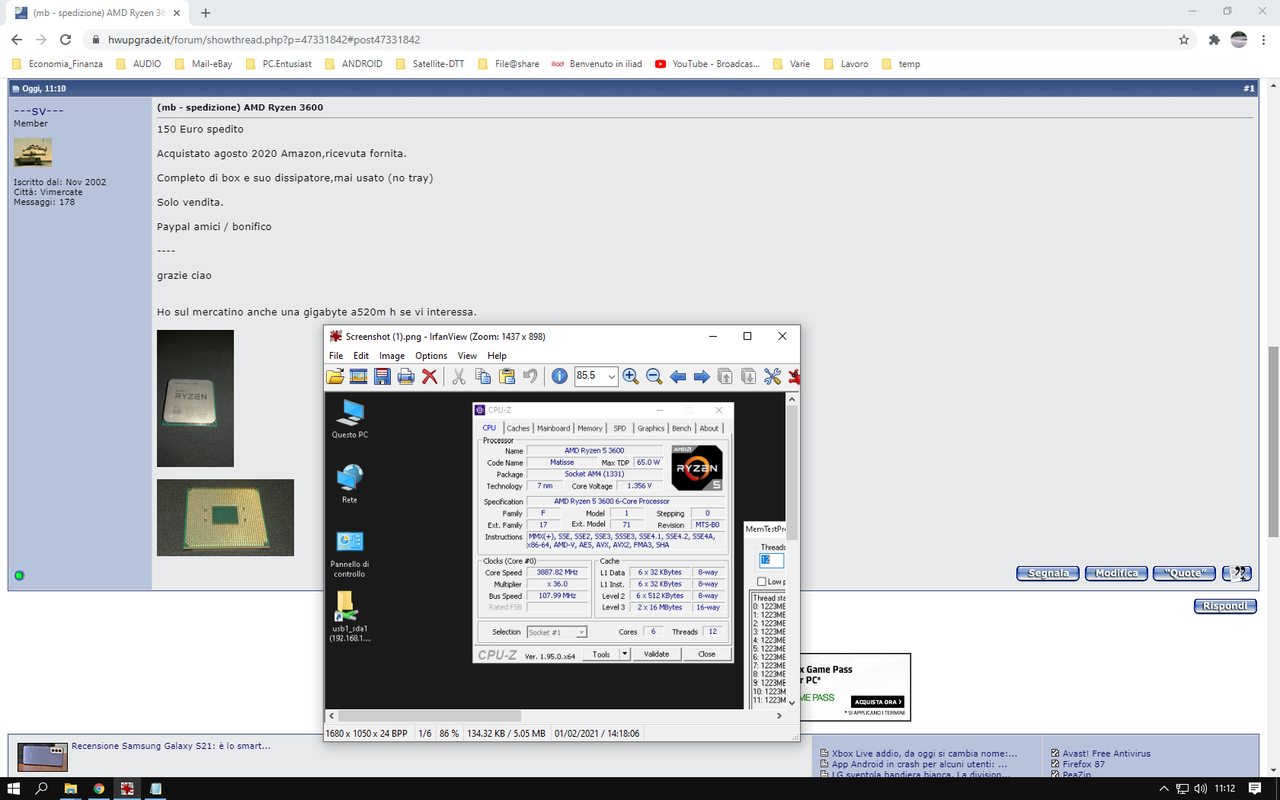Zoom in with the magnifier-plus icon
The width and height of the screenshot is (1280, 800).
click(x=631, y=376)
